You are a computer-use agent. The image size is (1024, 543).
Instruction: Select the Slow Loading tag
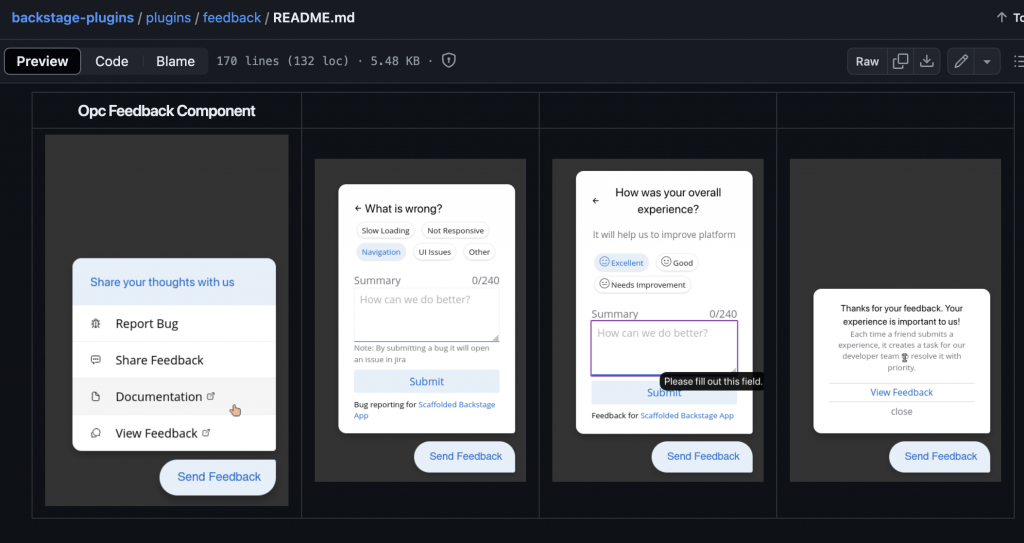[x=385, y=231]
